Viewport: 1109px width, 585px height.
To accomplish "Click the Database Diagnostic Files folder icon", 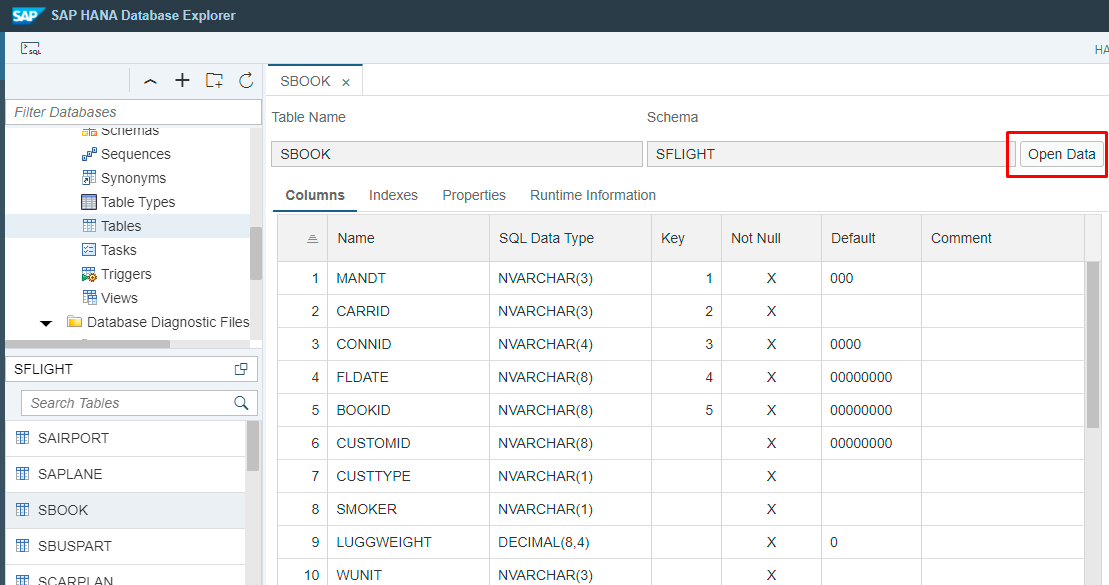I will click(74, 322).
